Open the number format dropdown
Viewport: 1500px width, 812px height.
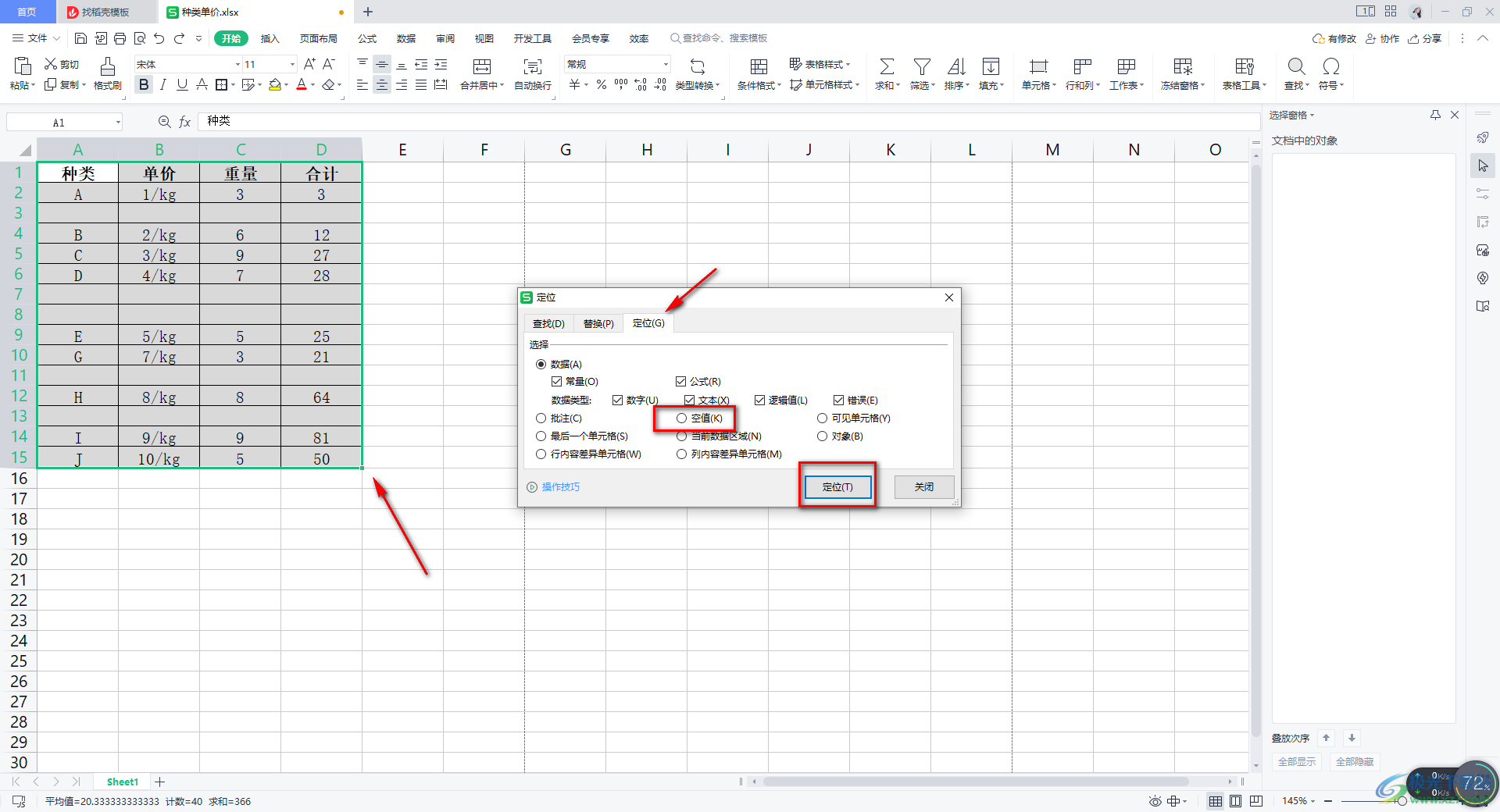point(666,64)
